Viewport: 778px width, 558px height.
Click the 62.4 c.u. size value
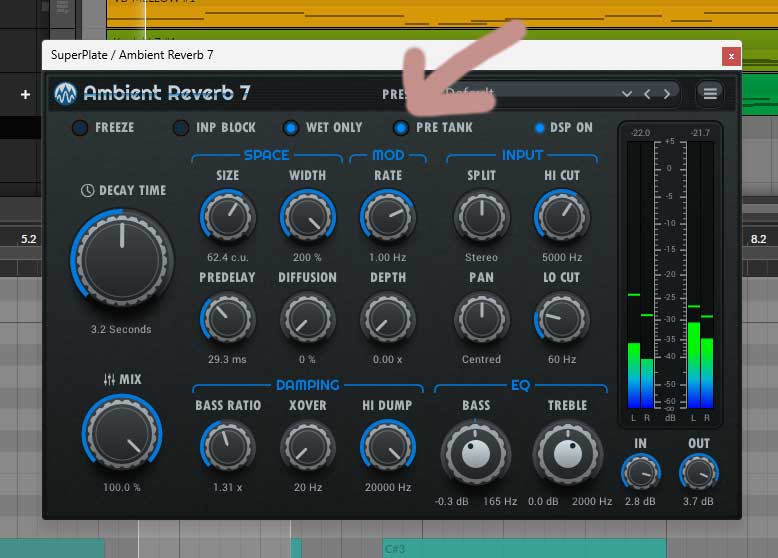[228, 257]
